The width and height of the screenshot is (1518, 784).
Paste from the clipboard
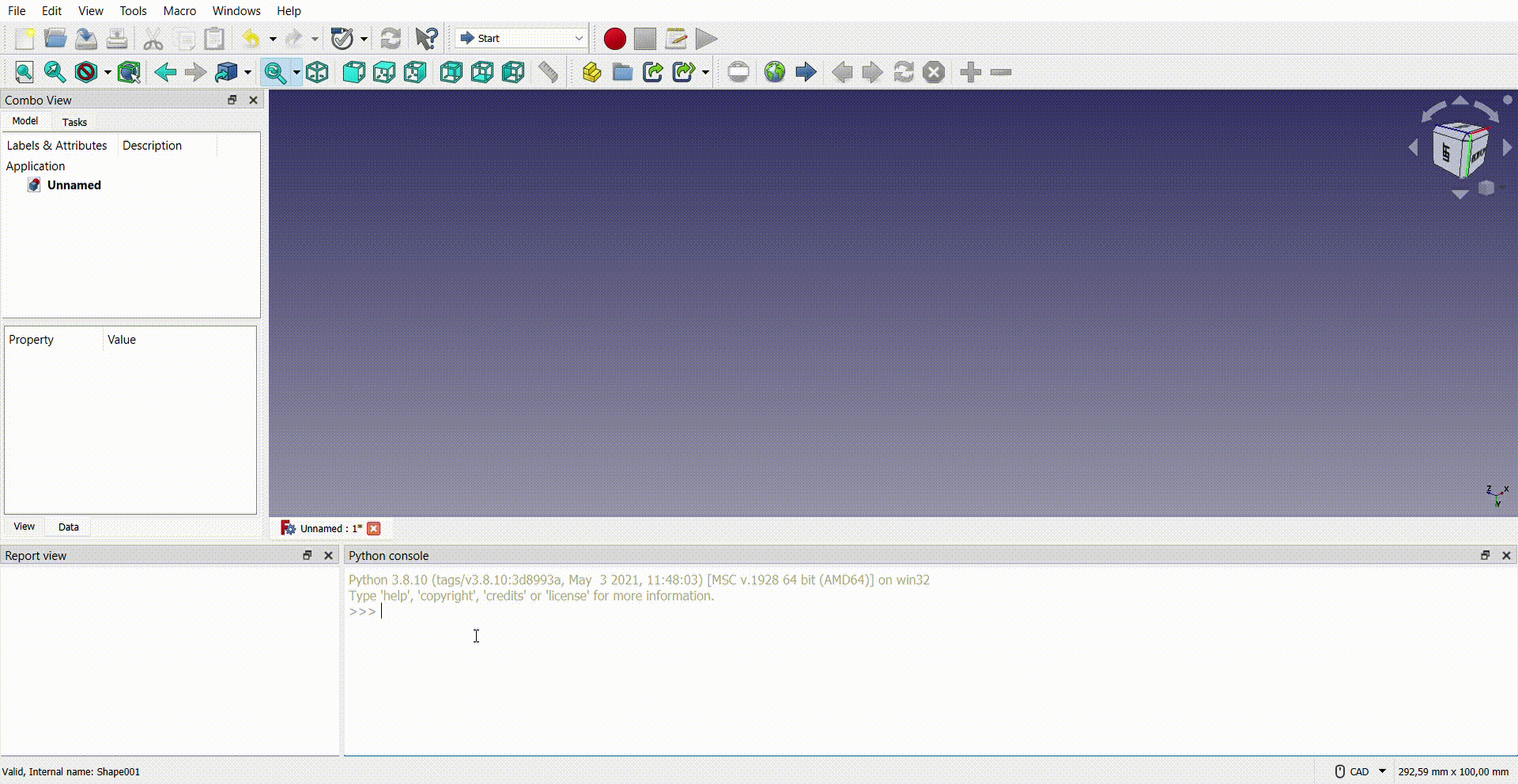(x=213, y=38)
